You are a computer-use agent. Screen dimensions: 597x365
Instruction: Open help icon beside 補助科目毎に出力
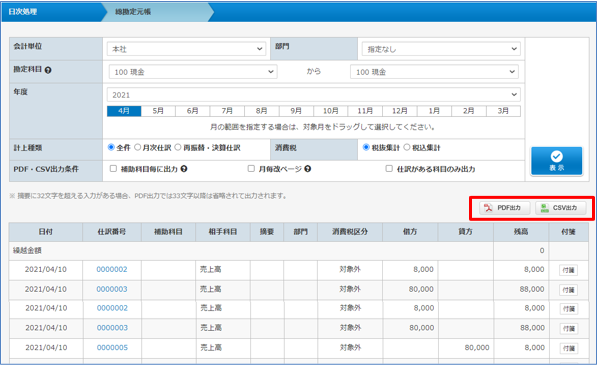[x=184, y=169]
